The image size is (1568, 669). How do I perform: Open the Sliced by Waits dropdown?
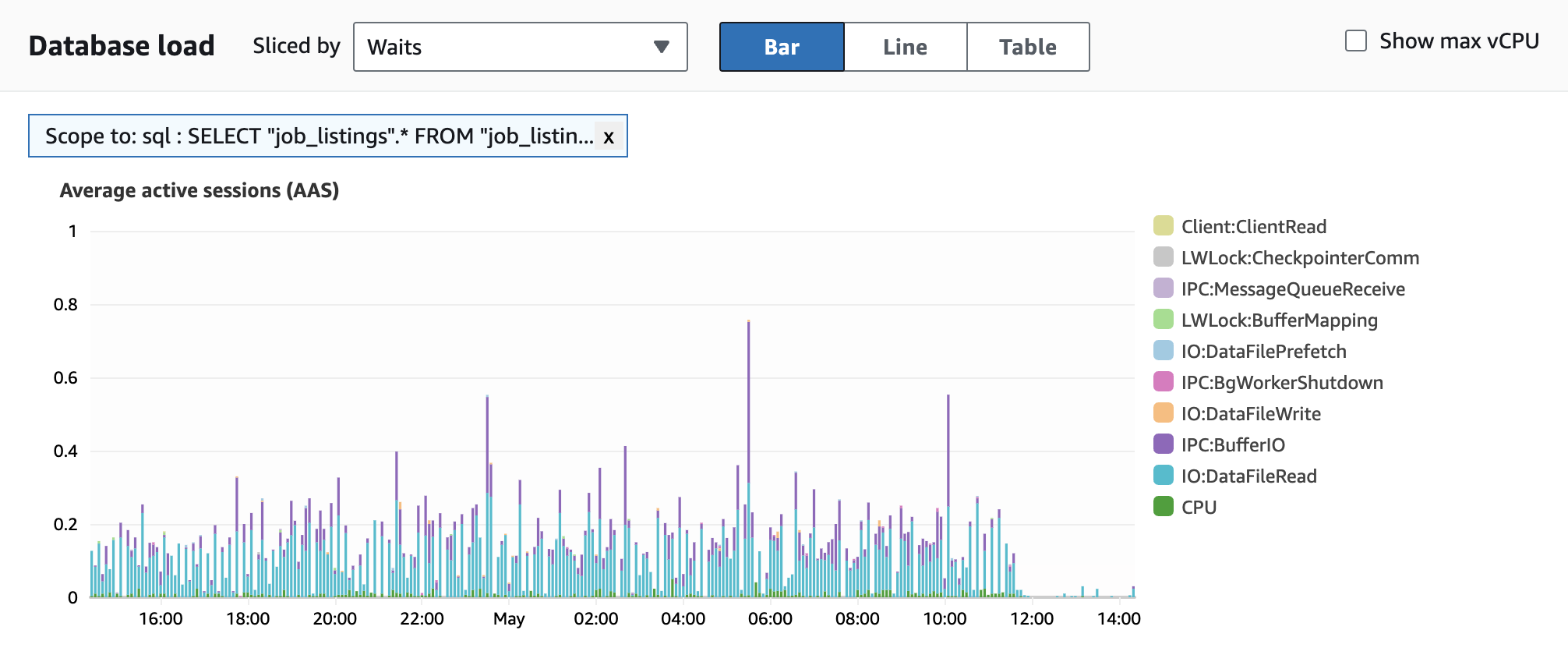(x=519, y=47)
